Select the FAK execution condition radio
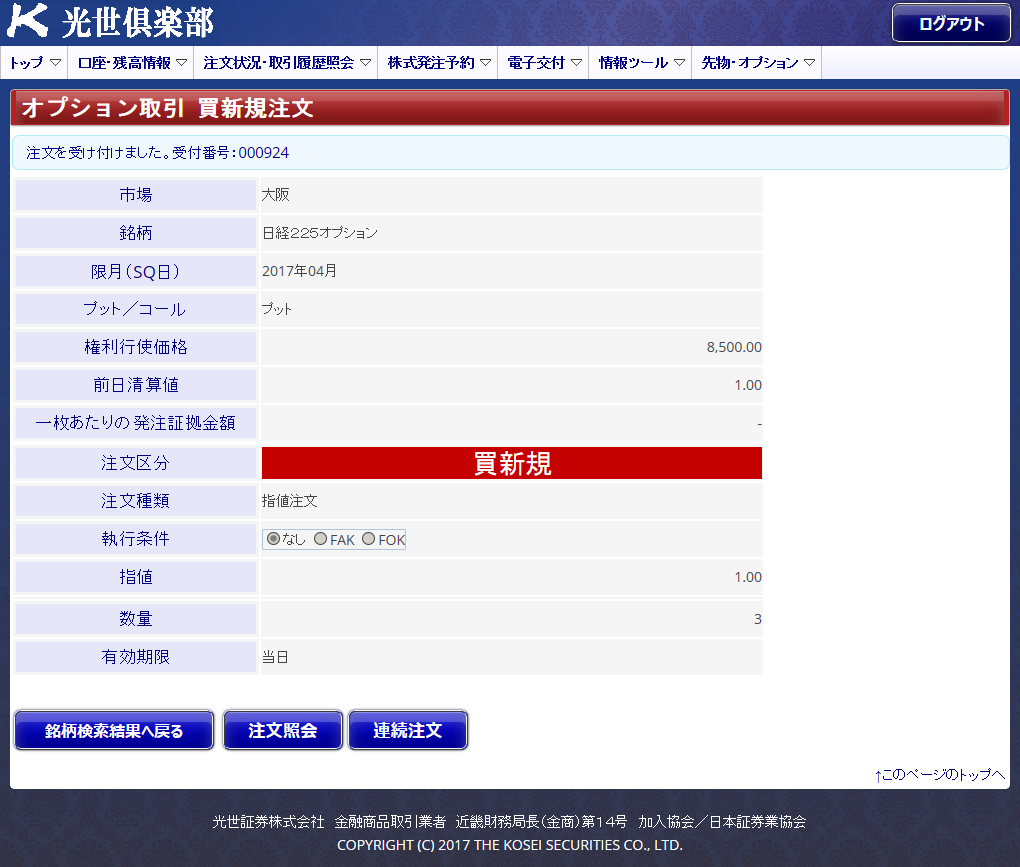This screenshot has width=1020, height=867. [320, 539]
